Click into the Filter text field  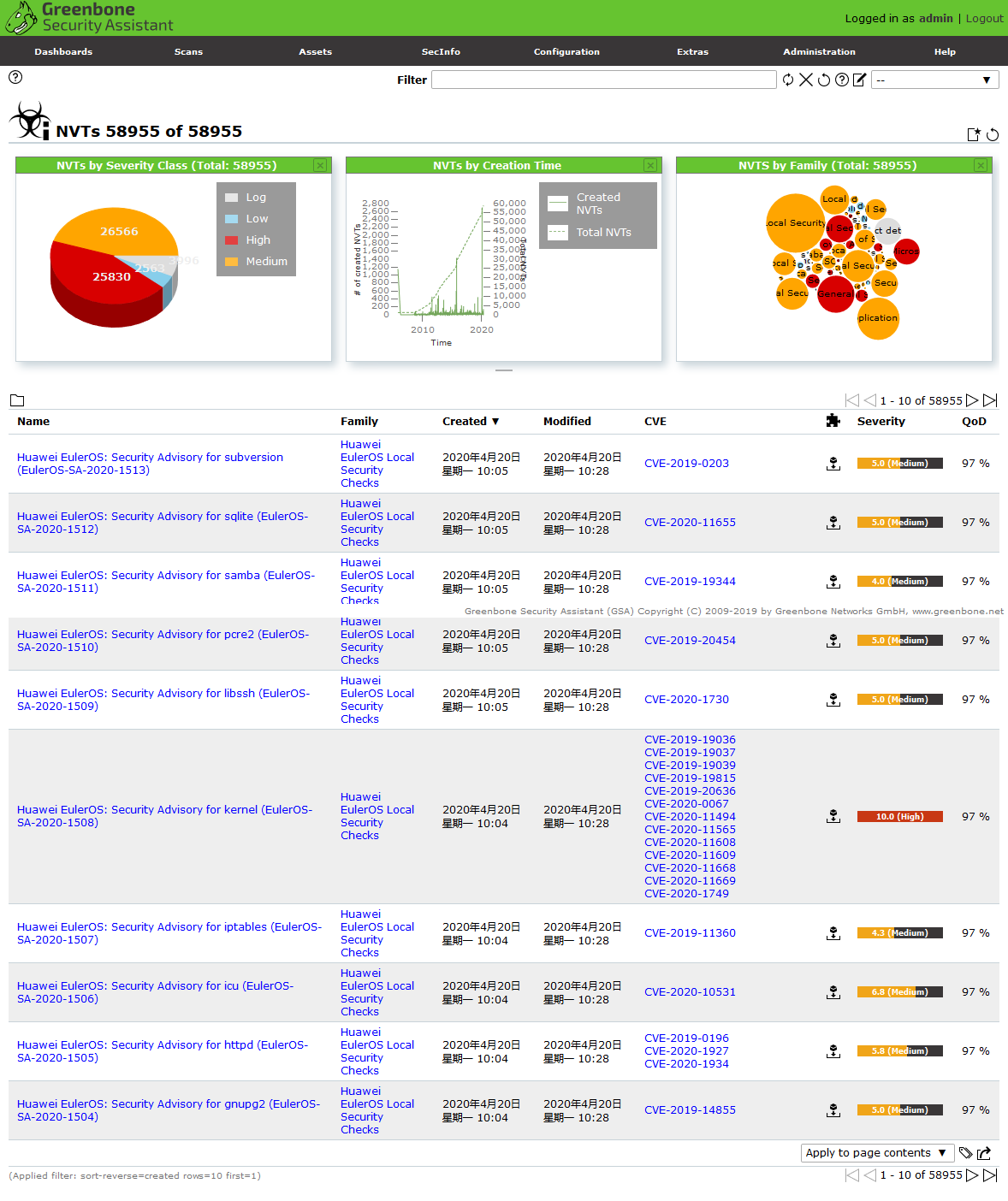[604, 80]
